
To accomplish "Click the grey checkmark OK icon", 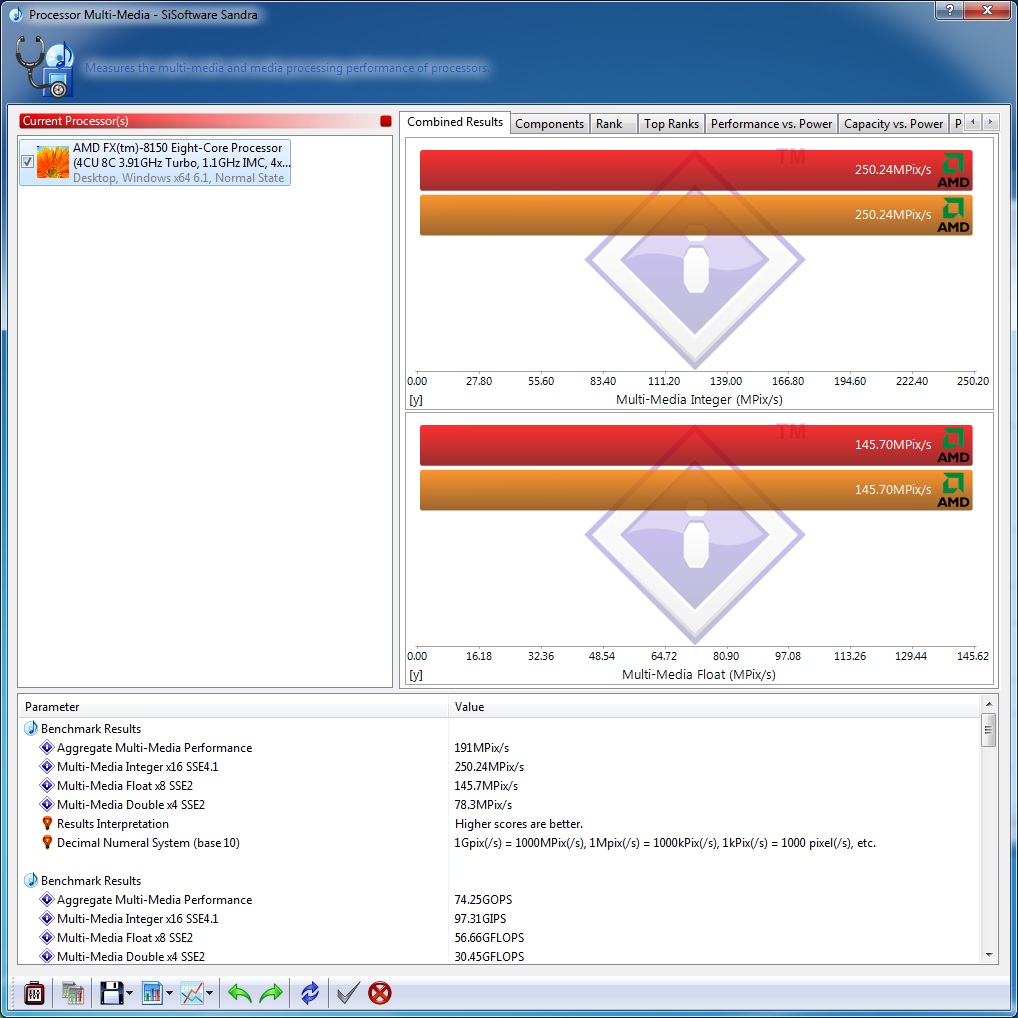I will pos(348,993).
